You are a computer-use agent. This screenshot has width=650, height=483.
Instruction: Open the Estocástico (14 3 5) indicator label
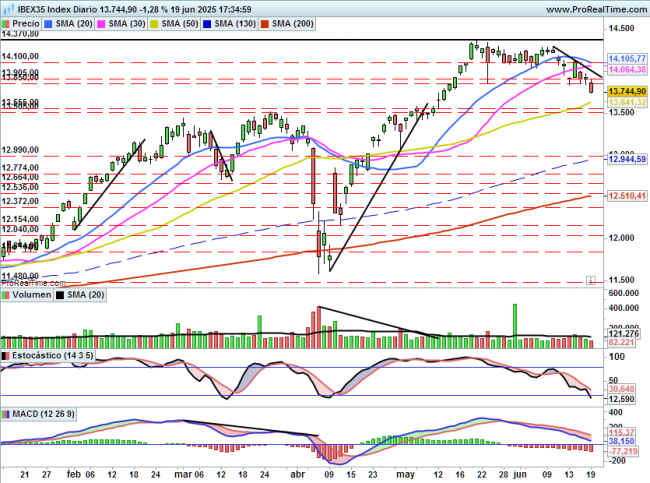pyautogui.click(x=53, y=356)
